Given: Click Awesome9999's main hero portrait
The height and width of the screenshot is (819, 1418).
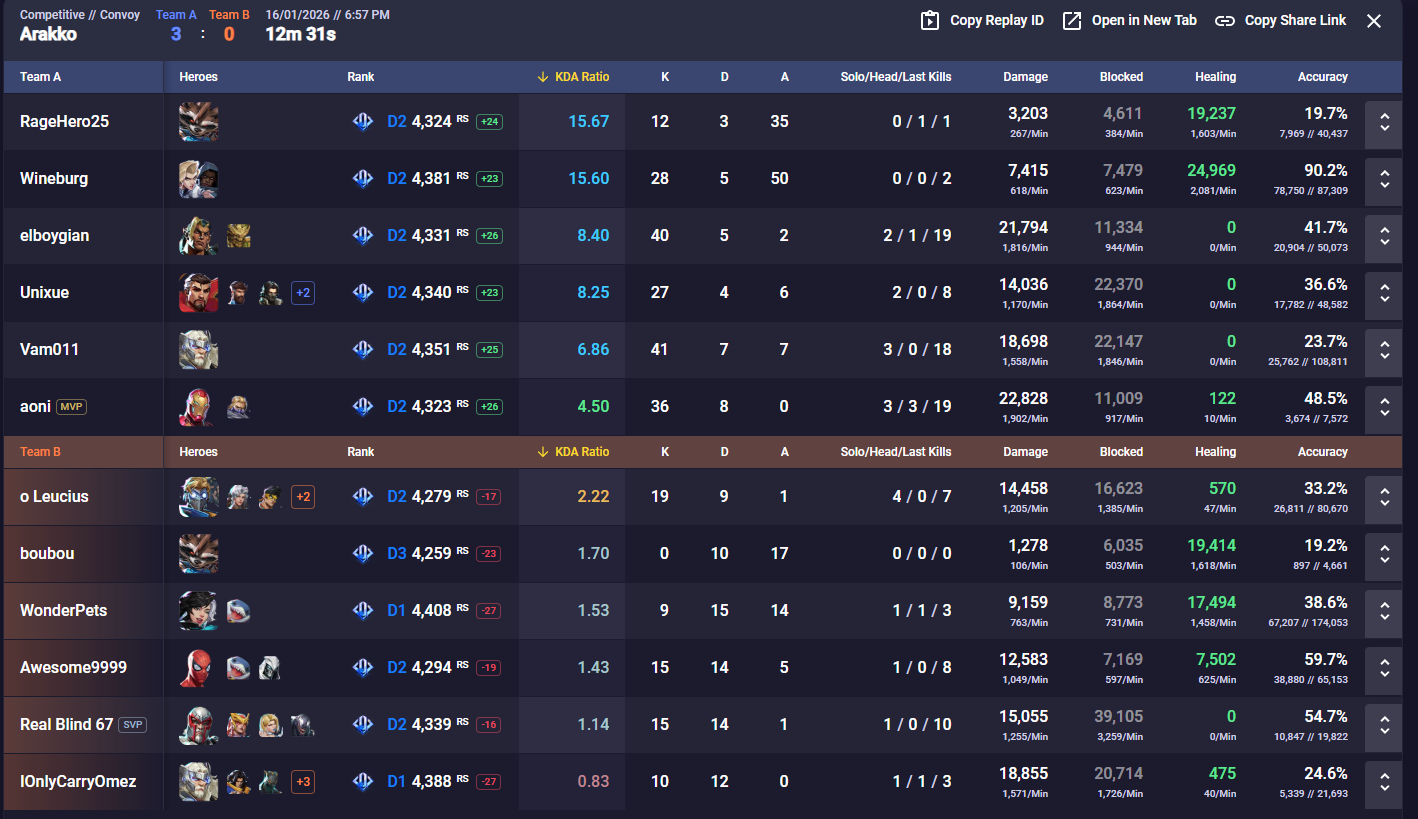Looking at the screenshot, I should pyautogui.click(x=199, y=668).
